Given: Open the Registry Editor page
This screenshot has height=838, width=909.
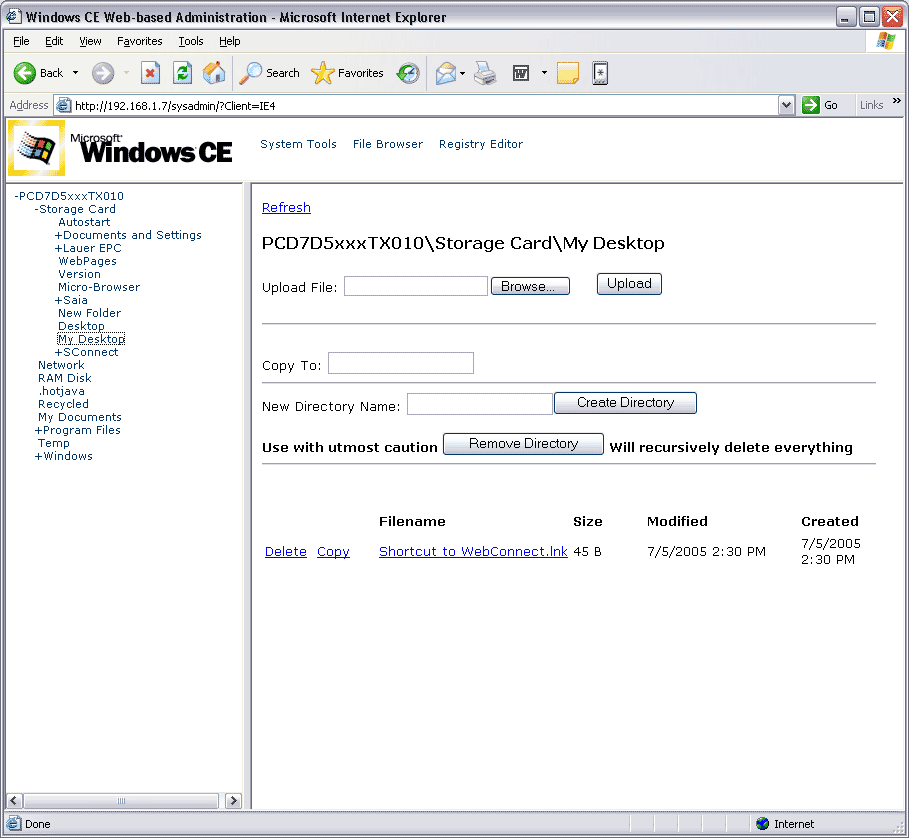Looking at the screenshot, I should point(481,144).
